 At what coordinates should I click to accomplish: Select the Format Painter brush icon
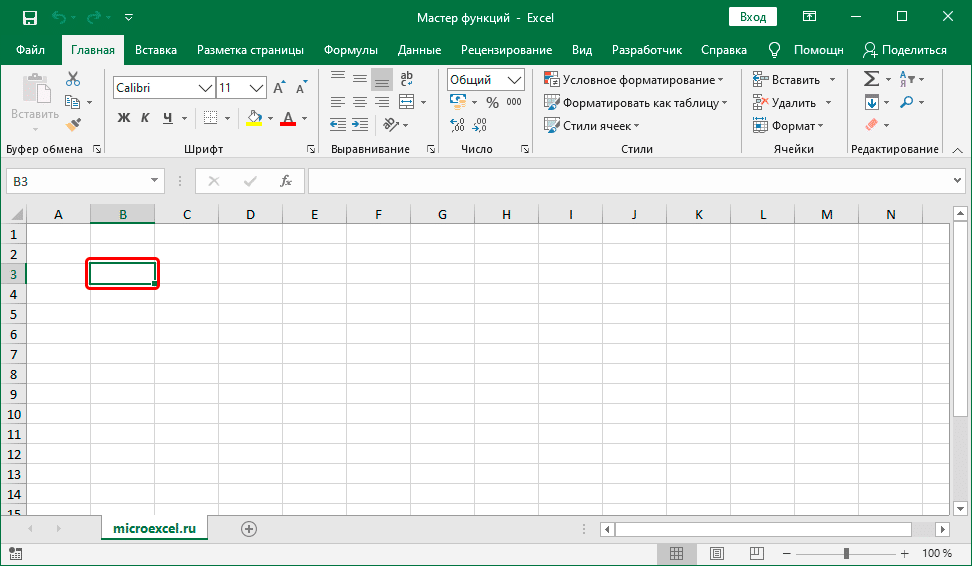pos(73,124)
